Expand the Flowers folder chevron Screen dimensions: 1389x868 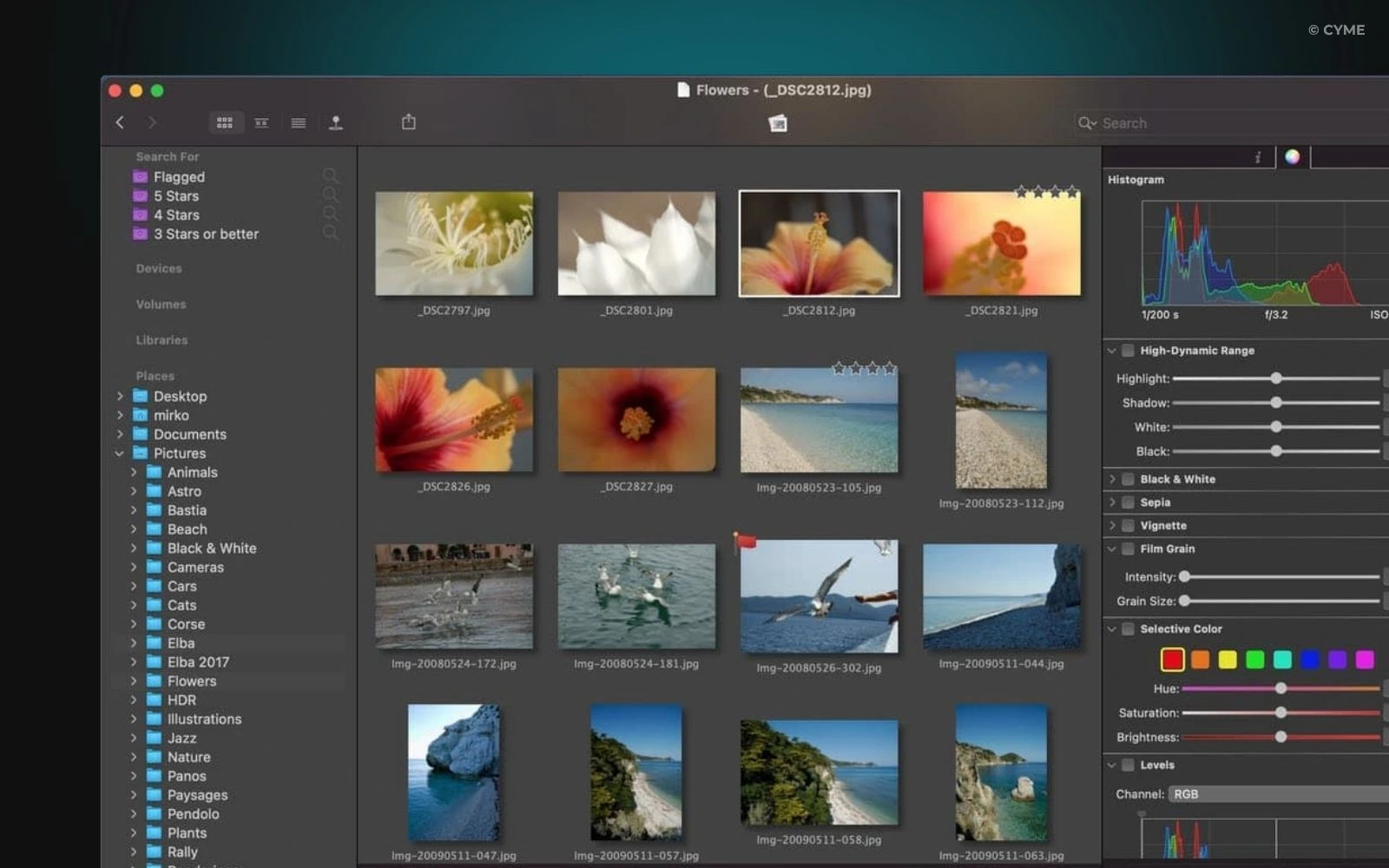(134, 681)
